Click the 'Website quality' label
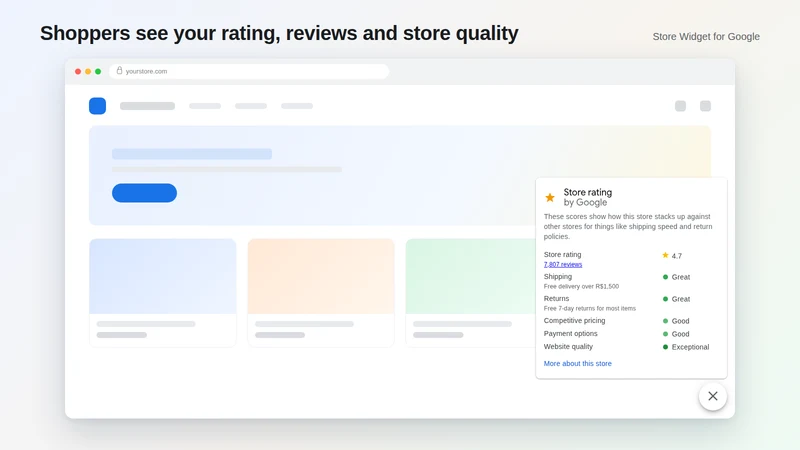800x450 pixels. point(568,346)
